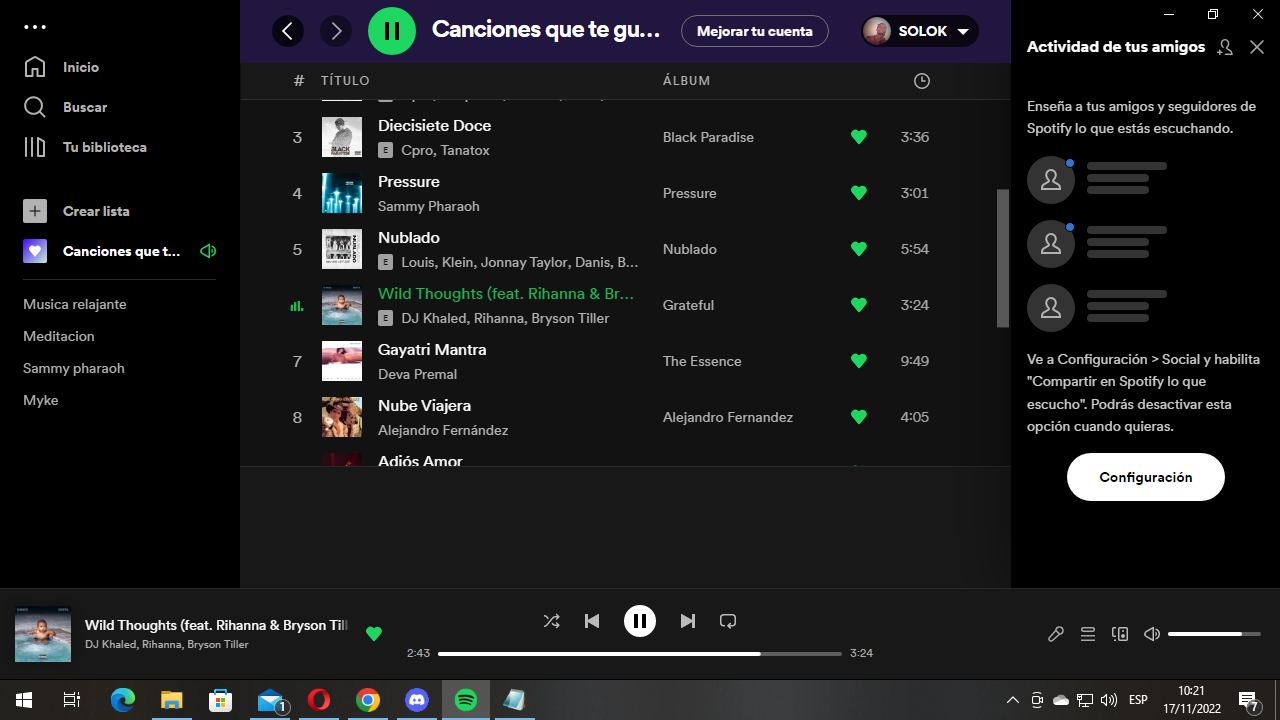Open the Meditacion playlist
The height and width of the screenshot is (720, 1280).
pos(59,336)
